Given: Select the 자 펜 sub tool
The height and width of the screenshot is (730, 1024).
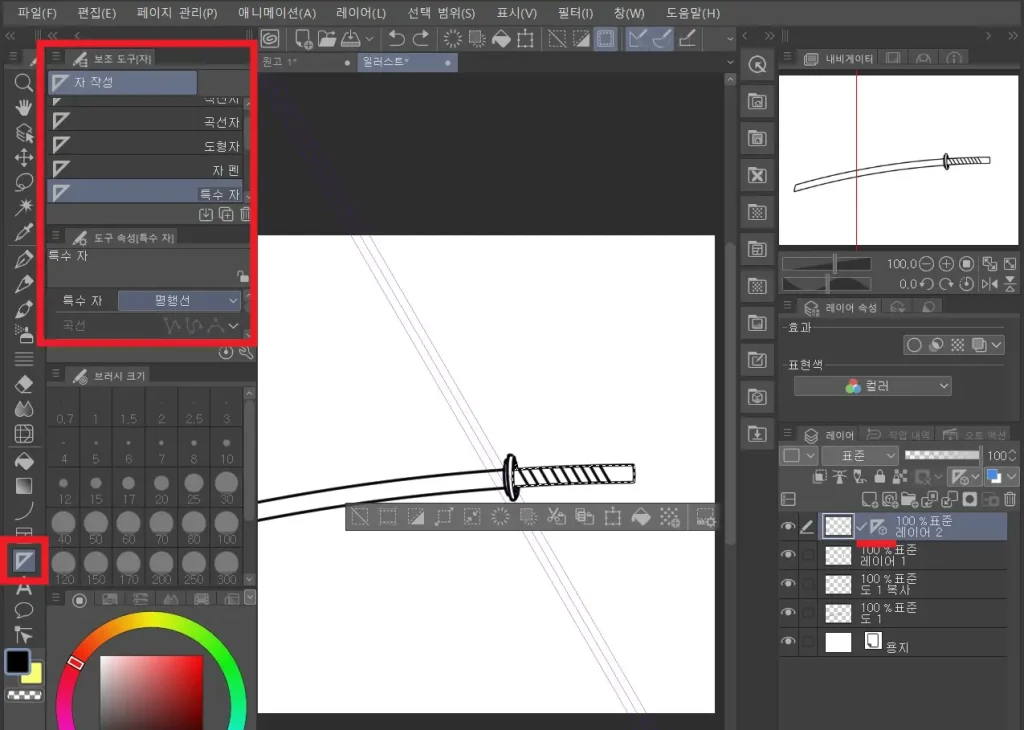Looking at the screenshot, I should (150, 170).
